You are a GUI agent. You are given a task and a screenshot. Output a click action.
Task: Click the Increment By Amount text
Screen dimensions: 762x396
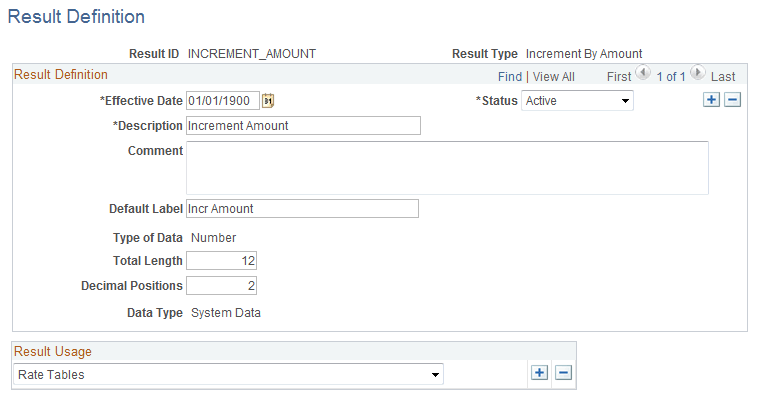point(584,53)
